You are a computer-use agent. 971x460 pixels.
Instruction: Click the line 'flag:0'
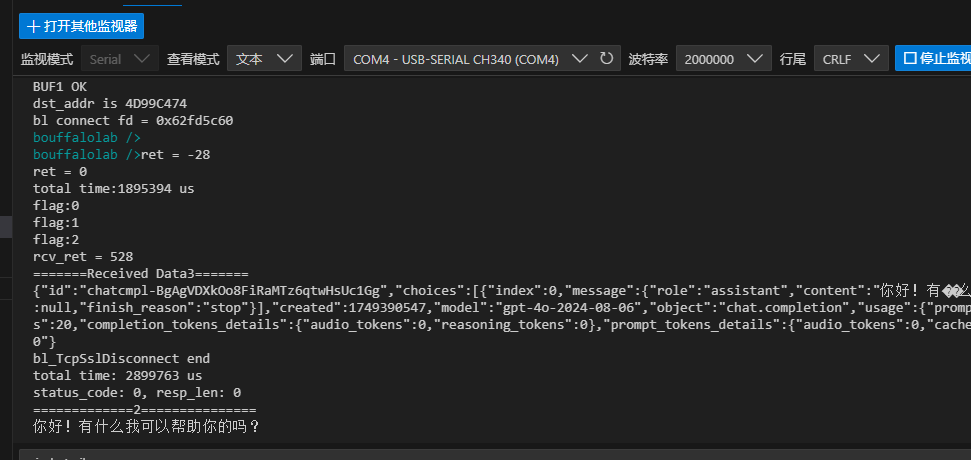tap(56, 206)
